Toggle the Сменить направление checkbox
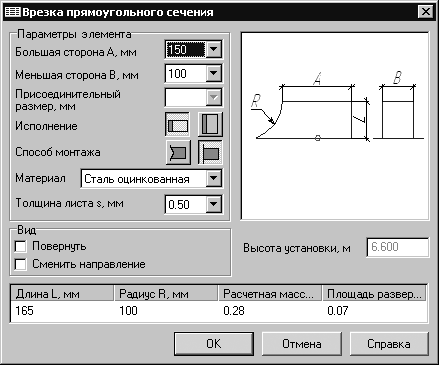This screenshot has height=365, width=439. click(21, 265)
